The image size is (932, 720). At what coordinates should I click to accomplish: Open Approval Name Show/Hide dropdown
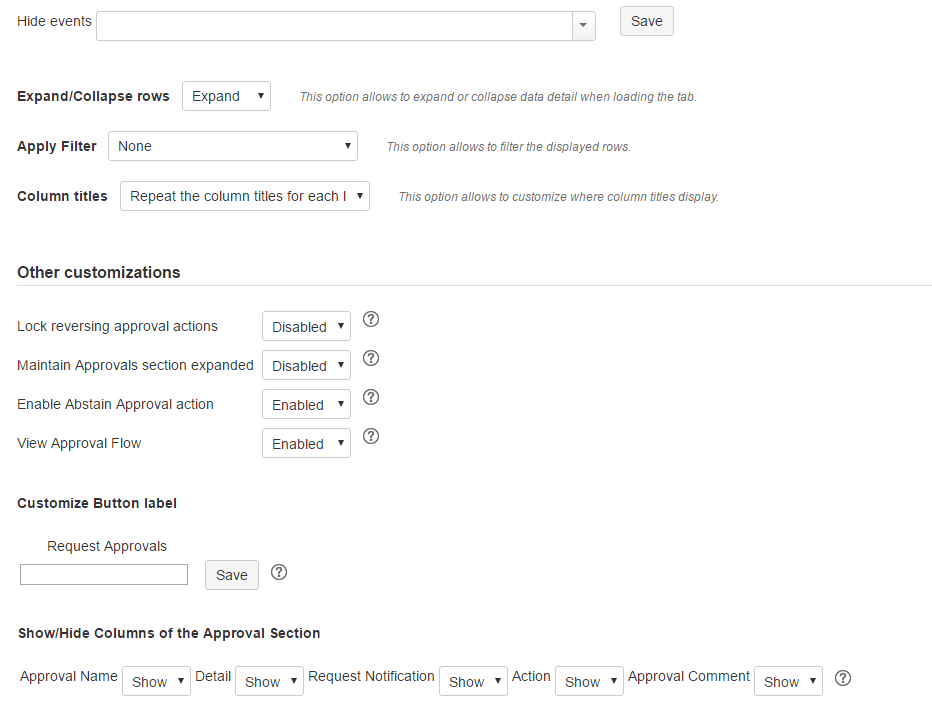point(156,681)
